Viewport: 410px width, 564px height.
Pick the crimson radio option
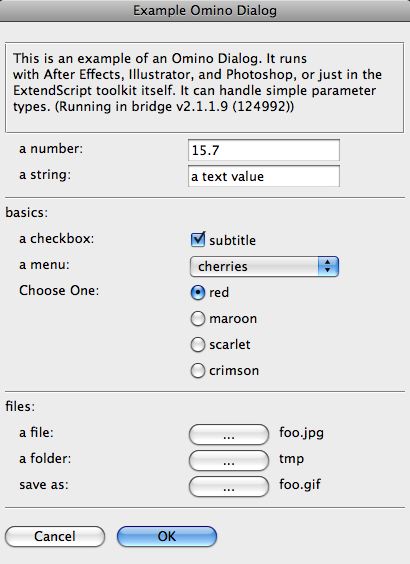pos(198,370)
